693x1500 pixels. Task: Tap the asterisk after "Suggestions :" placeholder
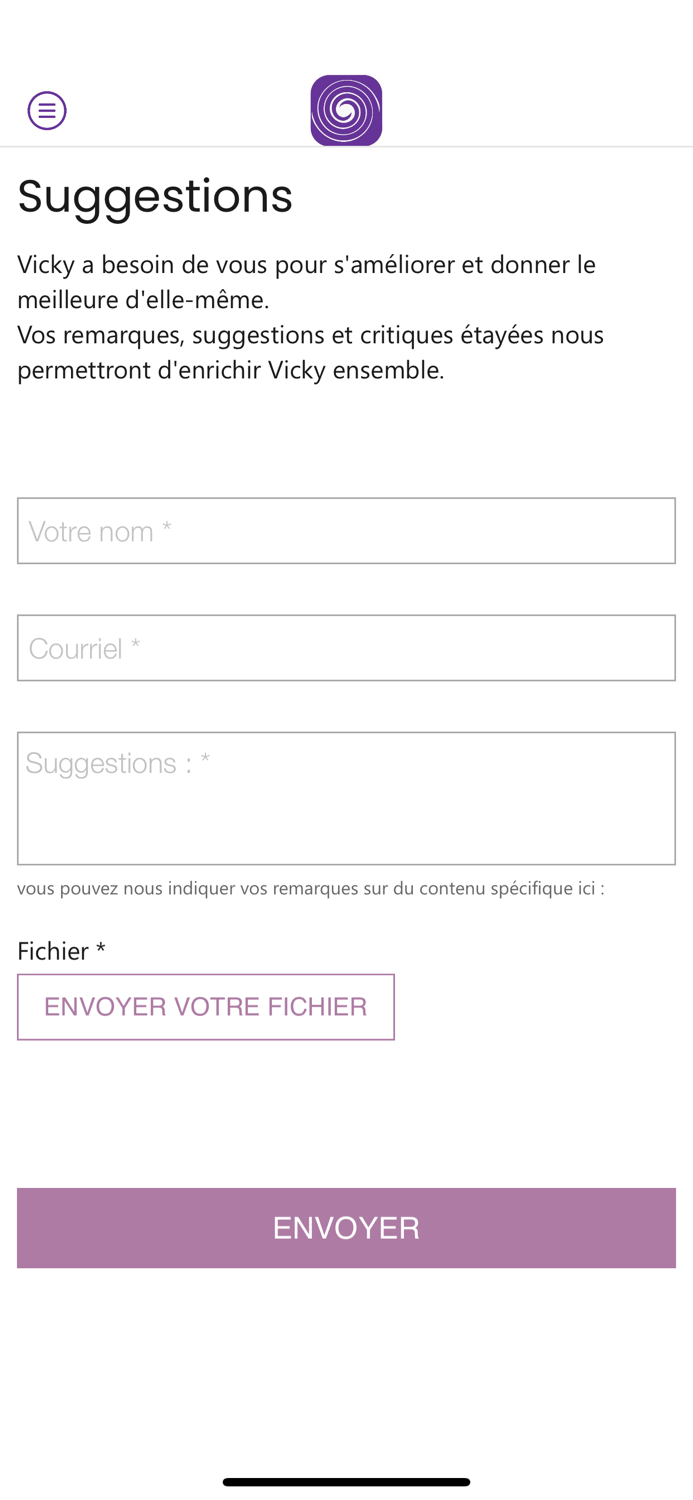click(x=205, y=761)
